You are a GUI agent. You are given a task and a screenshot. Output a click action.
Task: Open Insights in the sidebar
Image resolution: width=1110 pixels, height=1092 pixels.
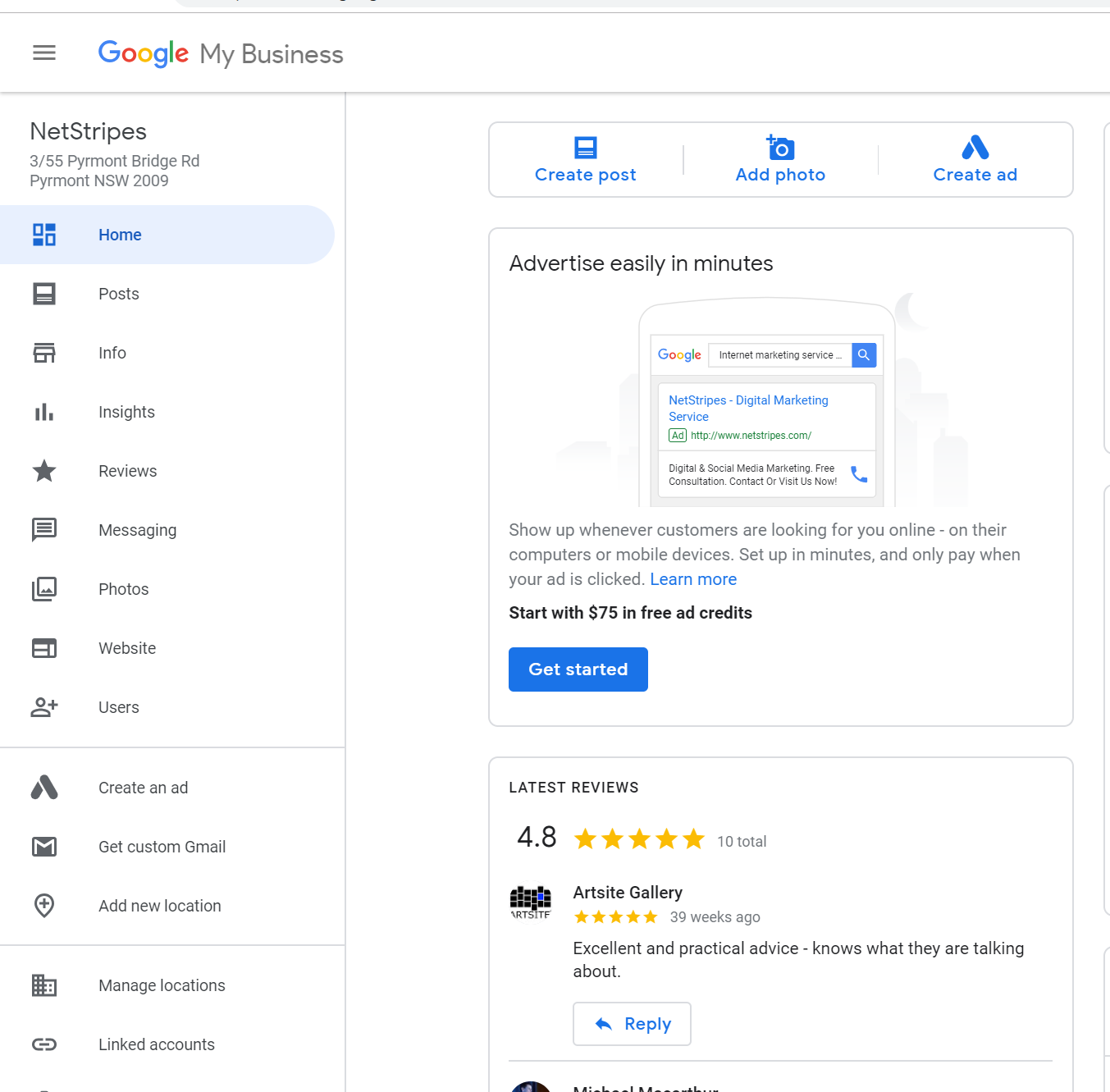click(167, 412)
